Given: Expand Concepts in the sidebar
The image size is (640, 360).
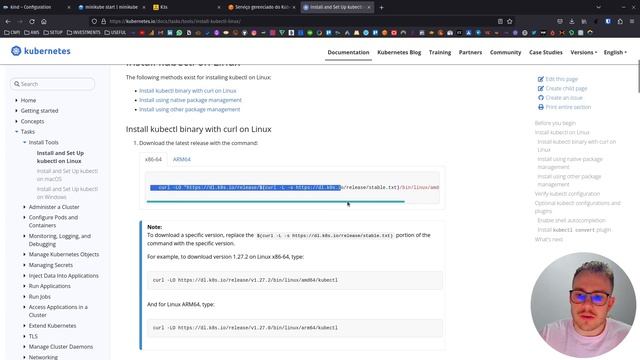Looking at the screenshot, I should pos(16,121).
